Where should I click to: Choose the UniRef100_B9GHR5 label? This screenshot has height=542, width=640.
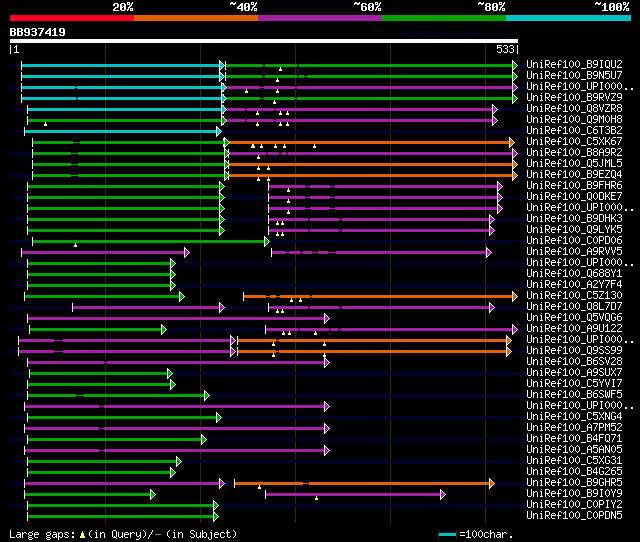pos(574,483)
